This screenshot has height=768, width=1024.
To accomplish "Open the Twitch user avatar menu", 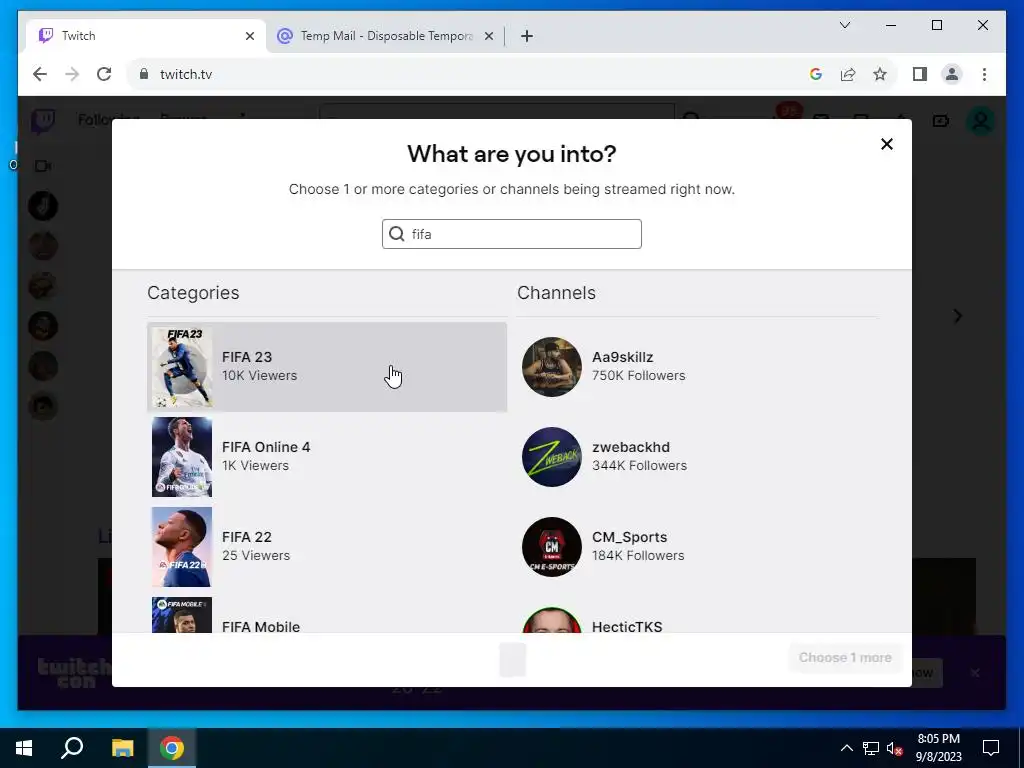I will 980,121.
